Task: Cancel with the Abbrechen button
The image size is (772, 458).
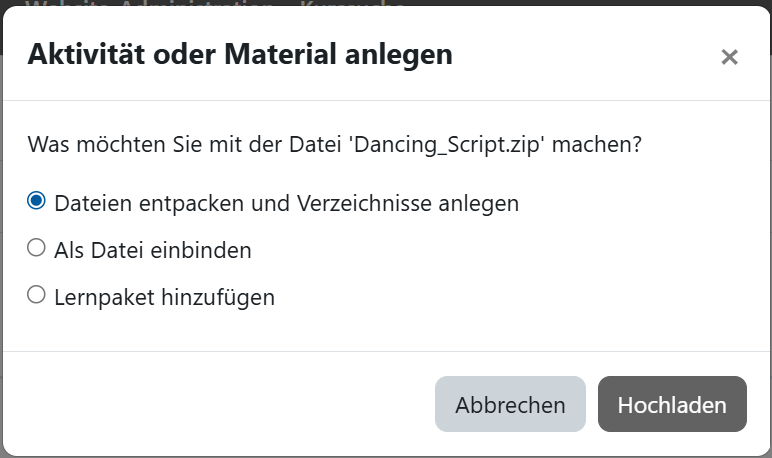Action: pos(510,405)
